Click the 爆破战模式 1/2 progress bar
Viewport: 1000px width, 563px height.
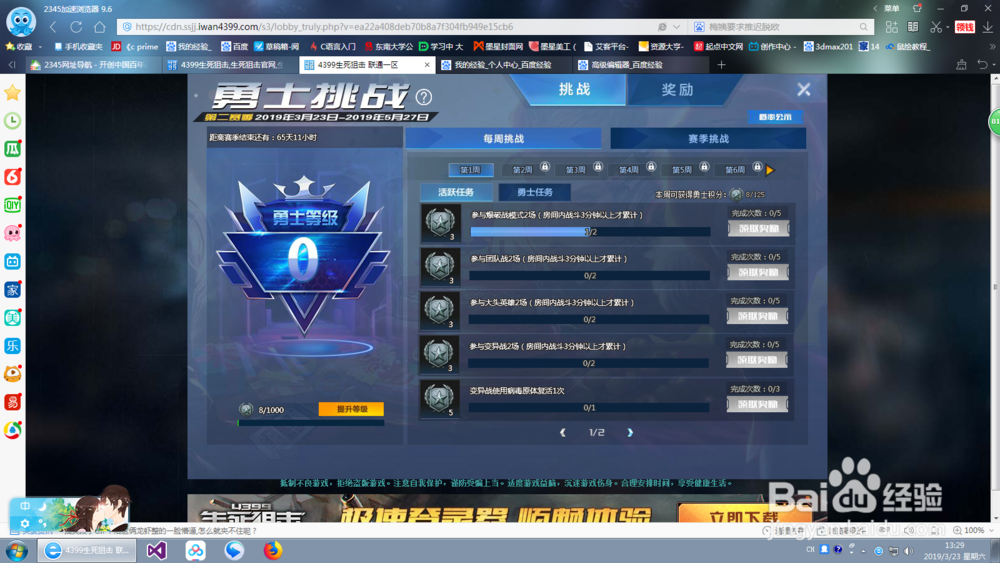tap(590, 231)
